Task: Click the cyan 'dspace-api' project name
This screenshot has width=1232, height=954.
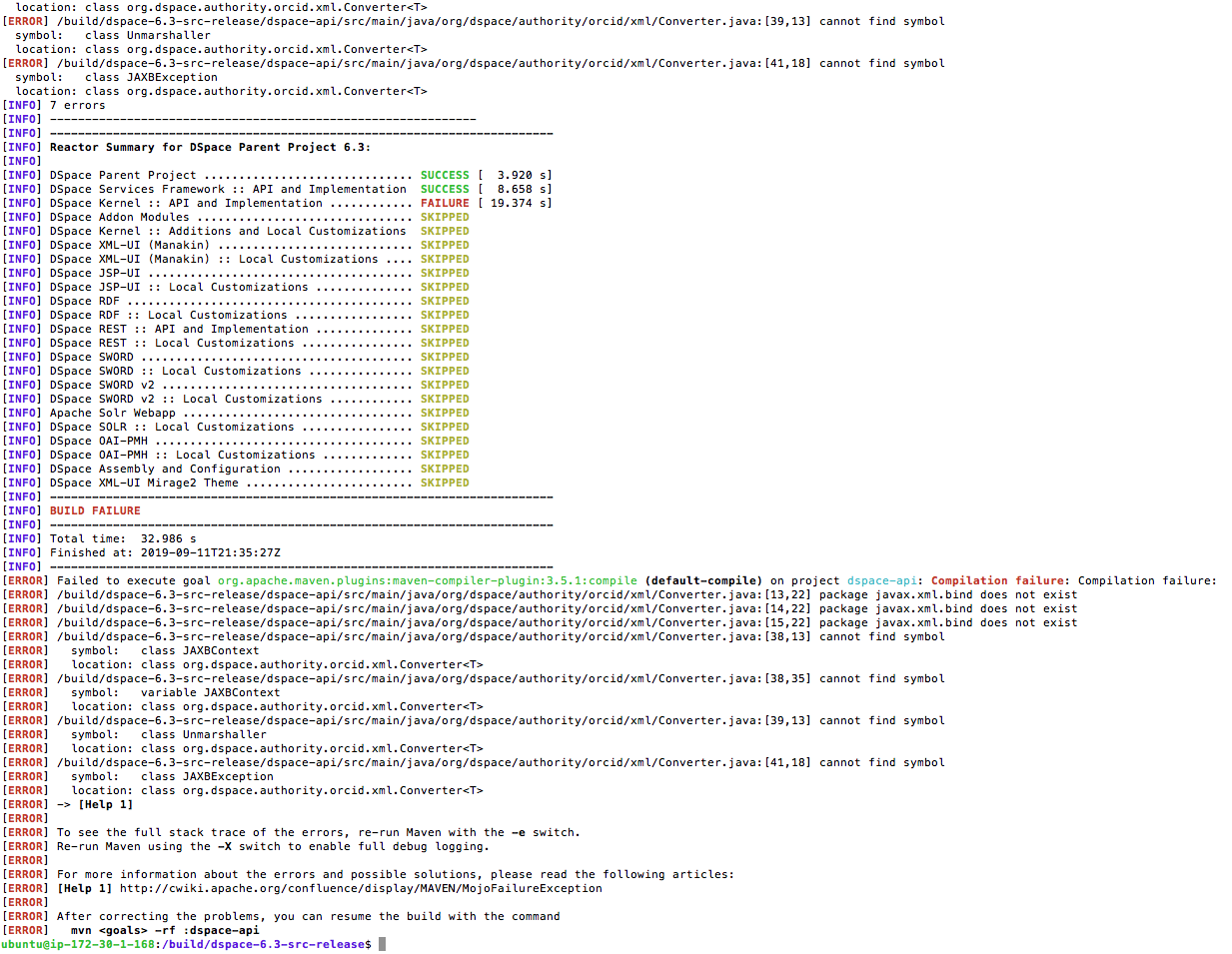Action: 882,580
